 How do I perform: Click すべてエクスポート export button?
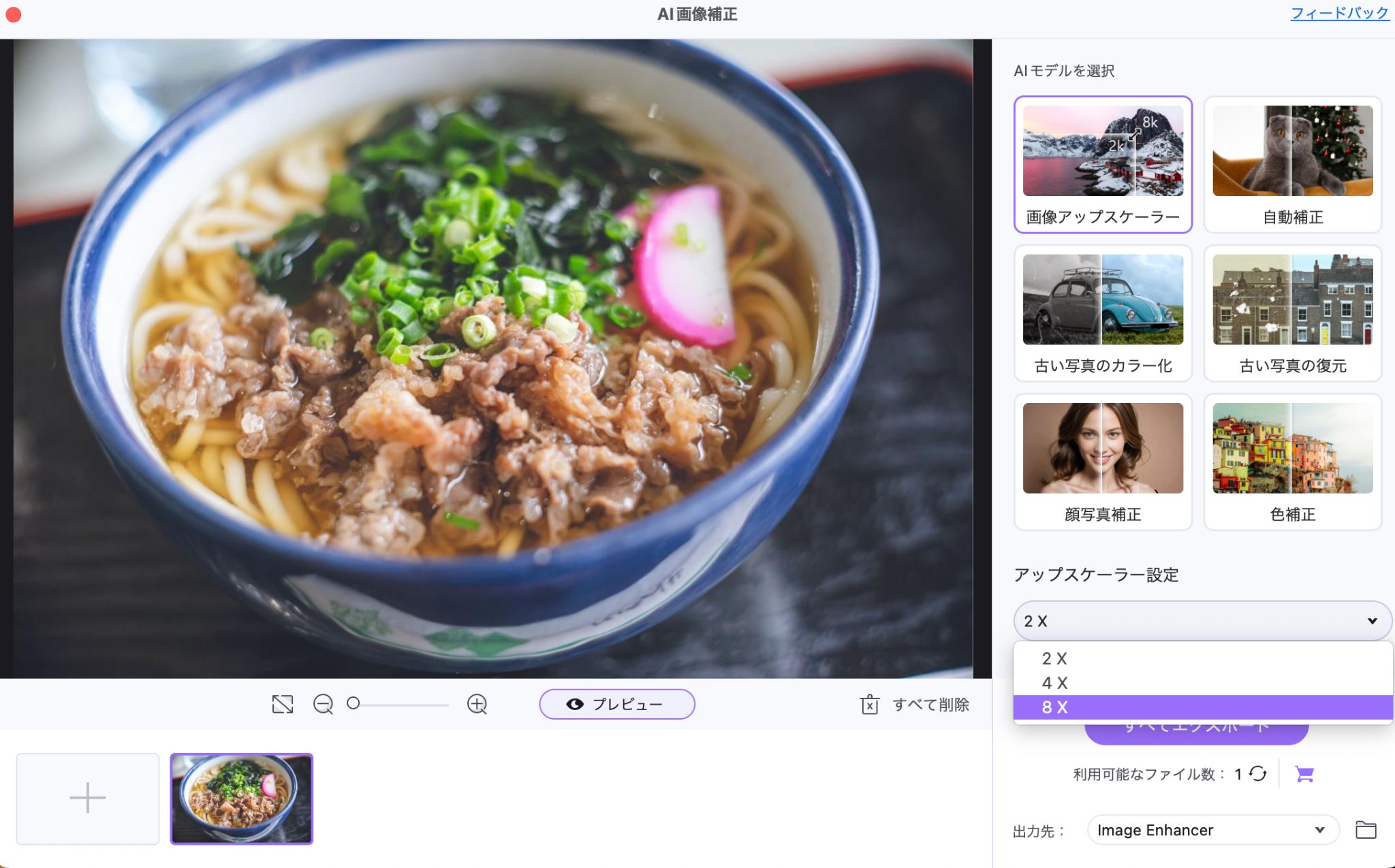click(1198, 726)
